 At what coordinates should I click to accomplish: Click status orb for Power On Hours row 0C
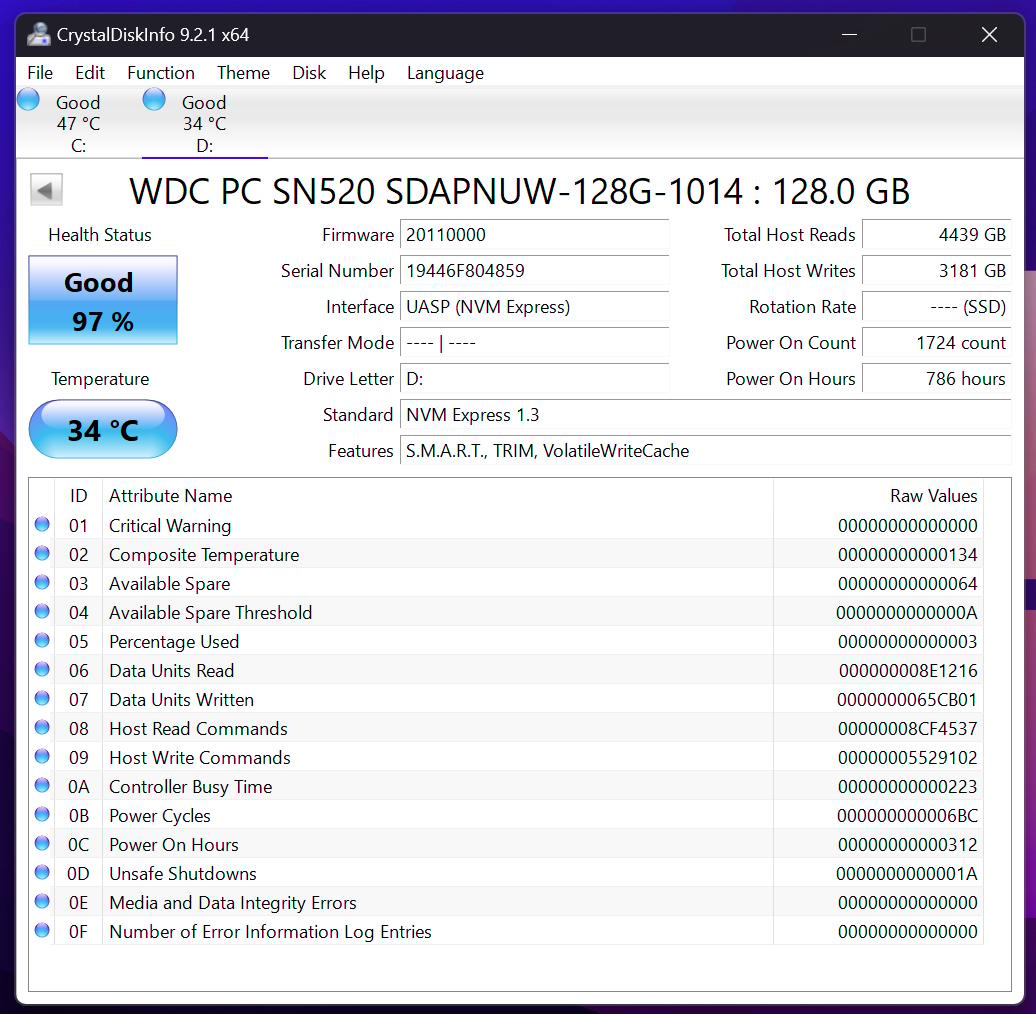click(x=42, y=844)
